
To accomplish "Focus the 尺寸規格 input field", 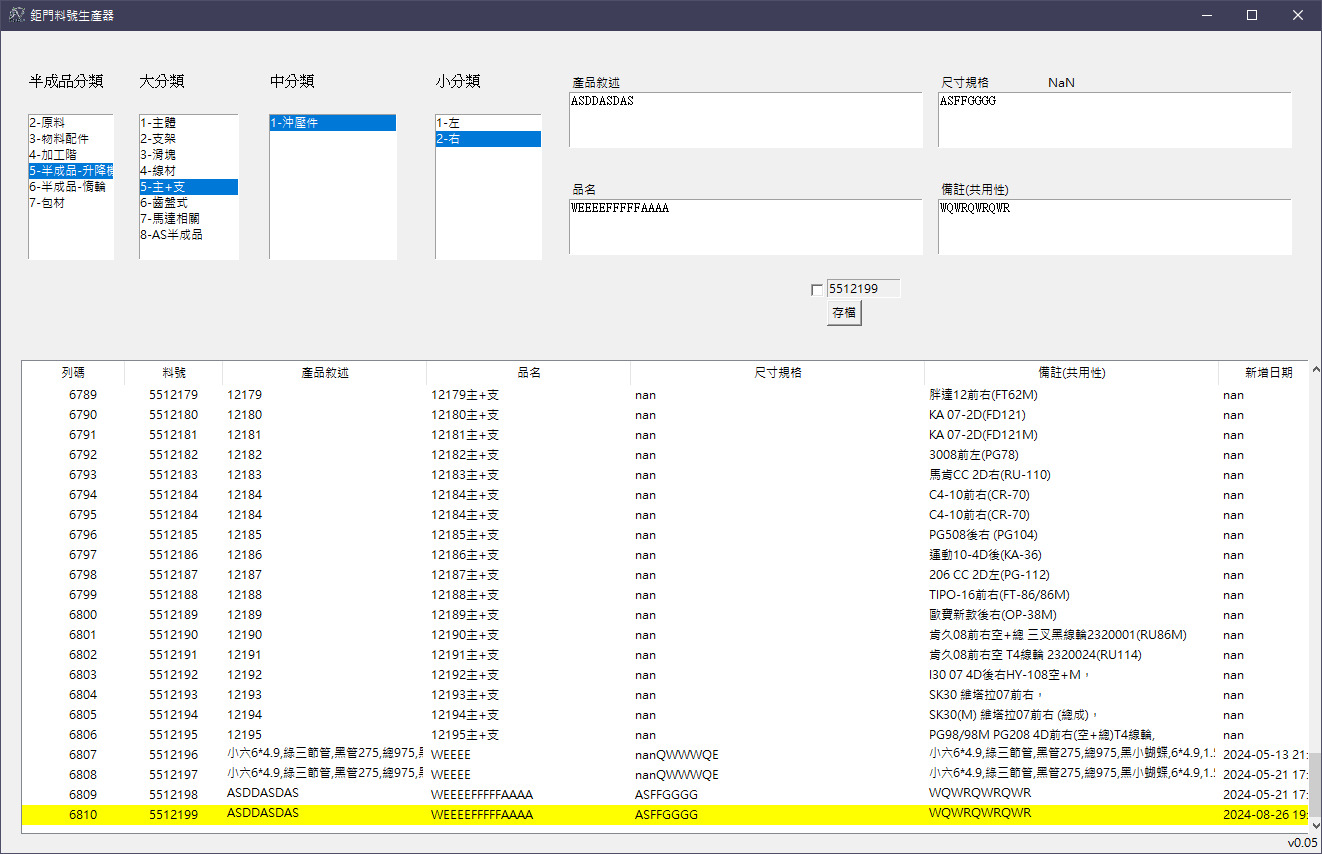I will [1114, 120].
